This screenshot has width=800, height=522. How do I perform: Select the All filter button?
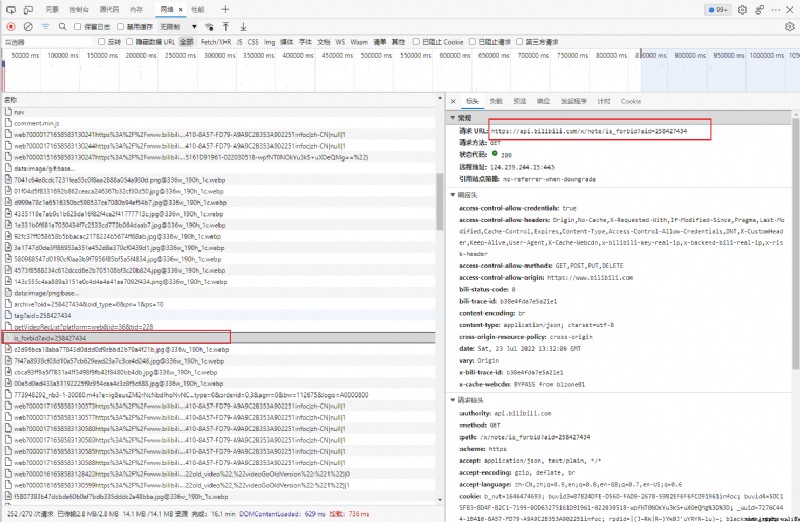(x=187, y=42)
